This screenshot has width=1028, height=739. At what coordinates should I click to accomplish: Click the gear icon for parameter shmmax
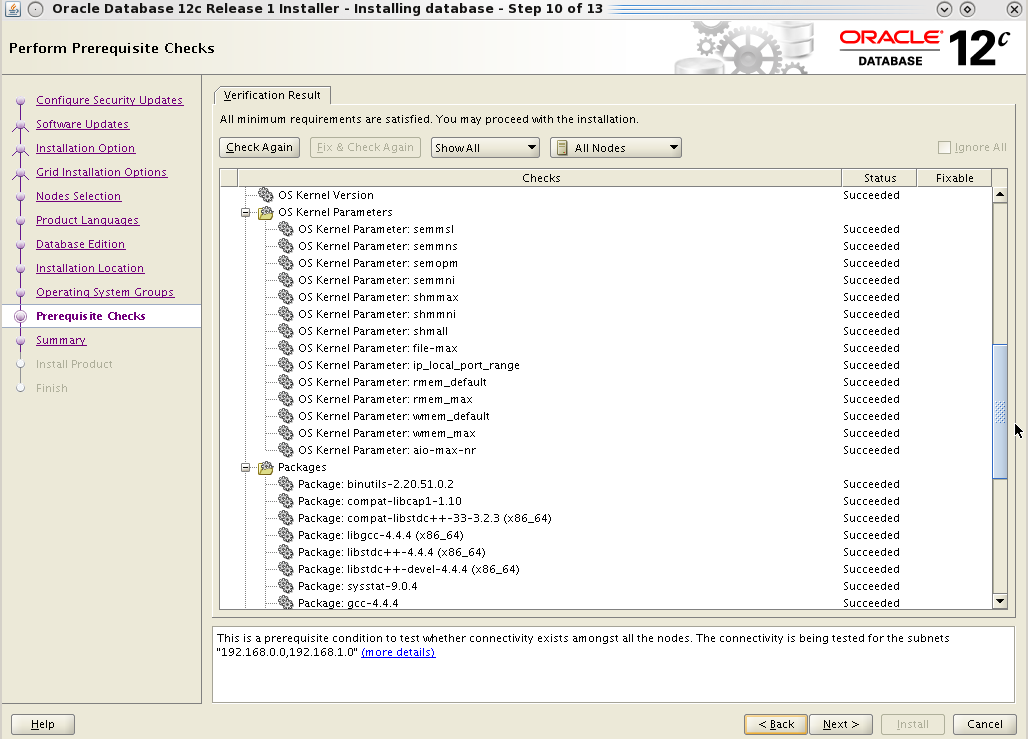tap(286, 297)
